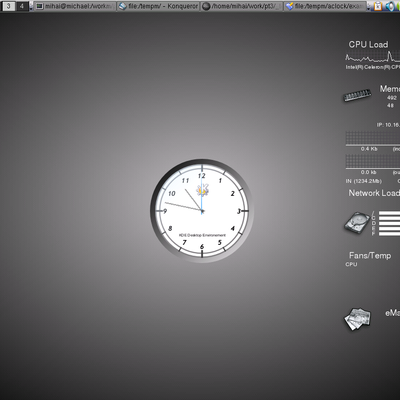Viewport: 400px width, 400px height.
Task: Click the terminal icon in taskbar
Action: [x=40, y=6]
